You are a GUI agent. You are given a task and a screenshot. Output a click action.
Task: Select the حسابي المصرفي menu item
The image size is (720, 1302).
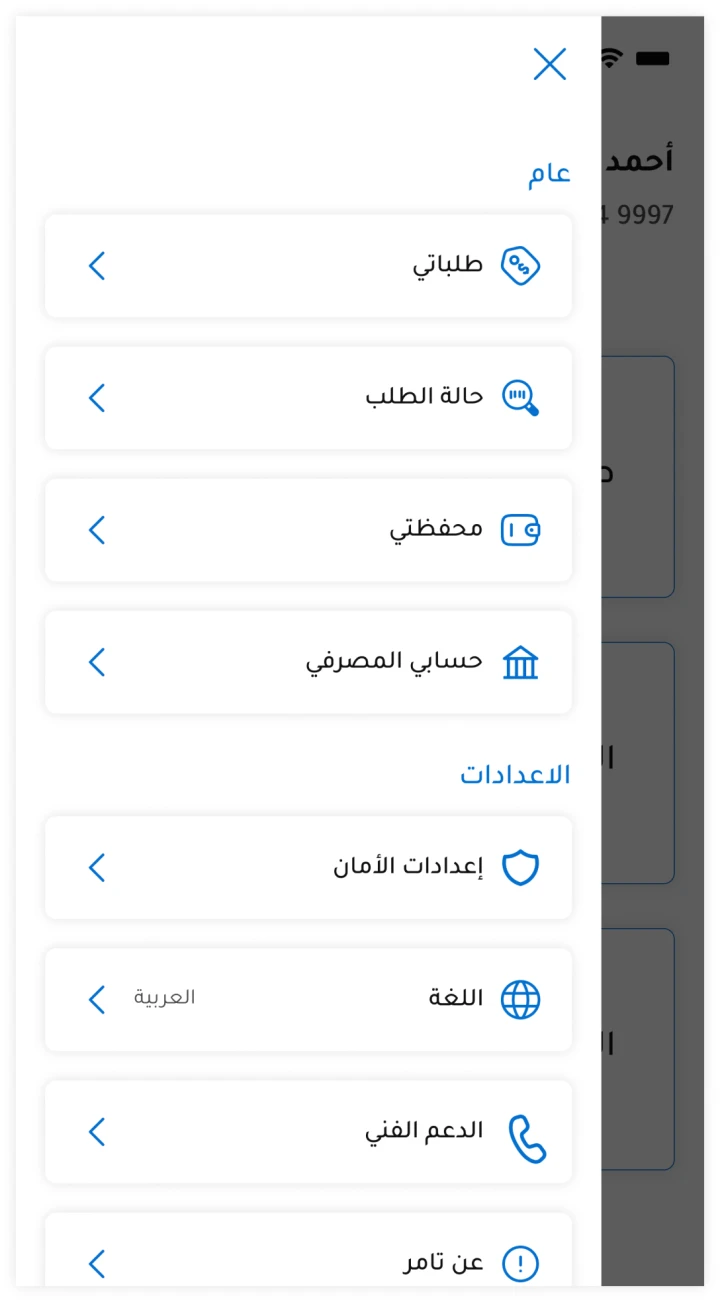pyautogui.click(x=394, y=662)
